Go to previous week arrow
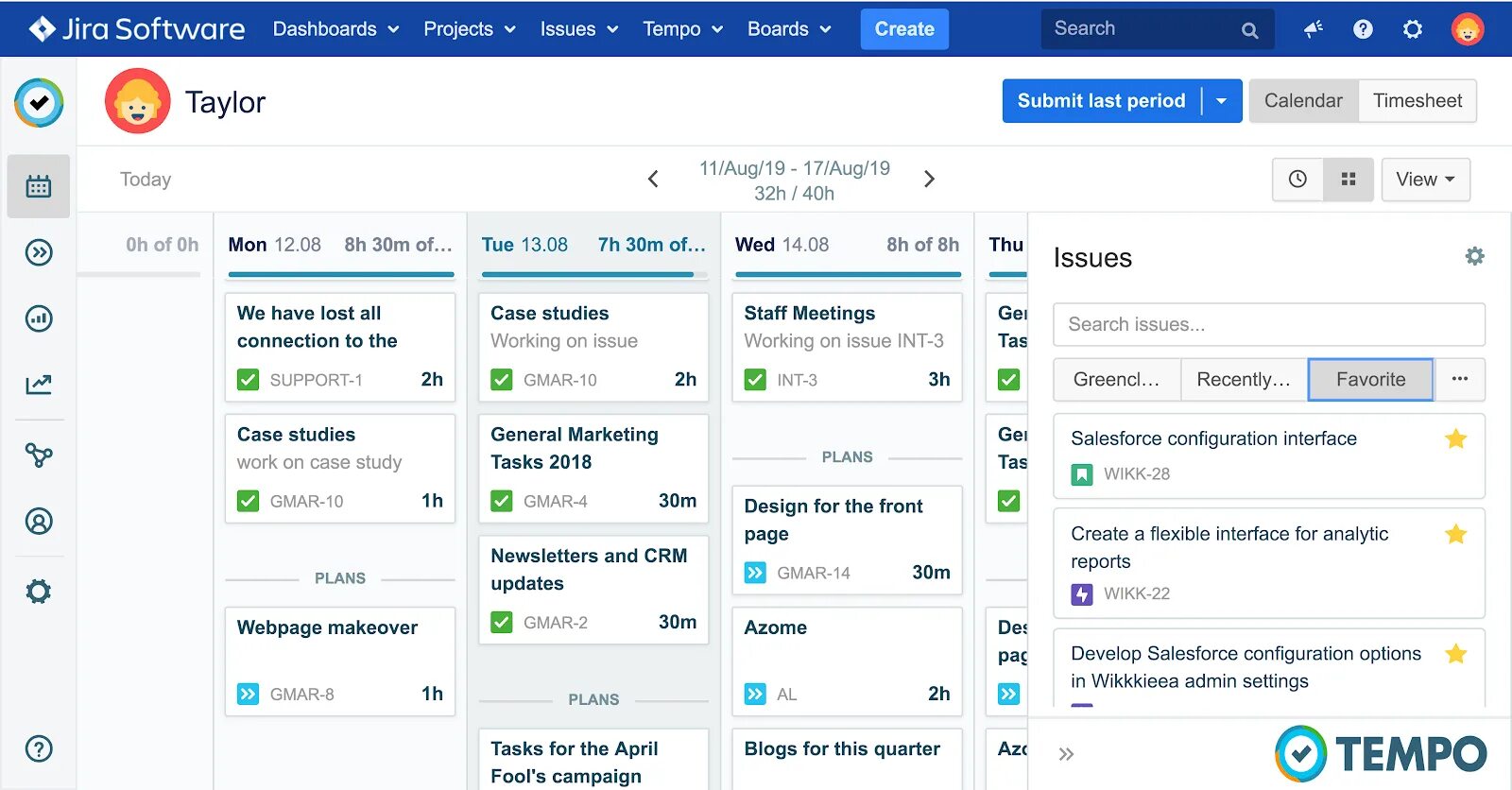 coord(653,179)
